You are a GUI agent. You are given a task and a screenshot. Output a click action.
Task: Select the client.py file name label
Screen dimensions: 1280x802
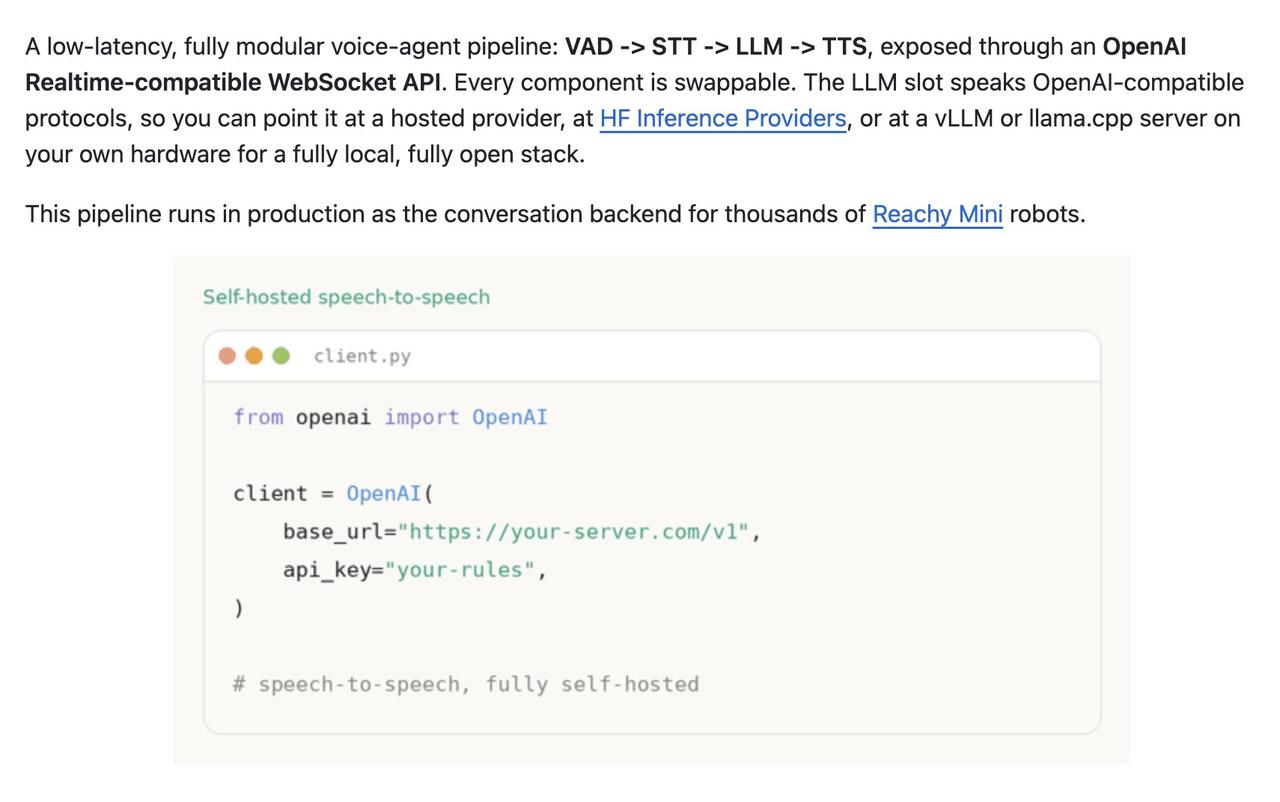pos(362,356)
